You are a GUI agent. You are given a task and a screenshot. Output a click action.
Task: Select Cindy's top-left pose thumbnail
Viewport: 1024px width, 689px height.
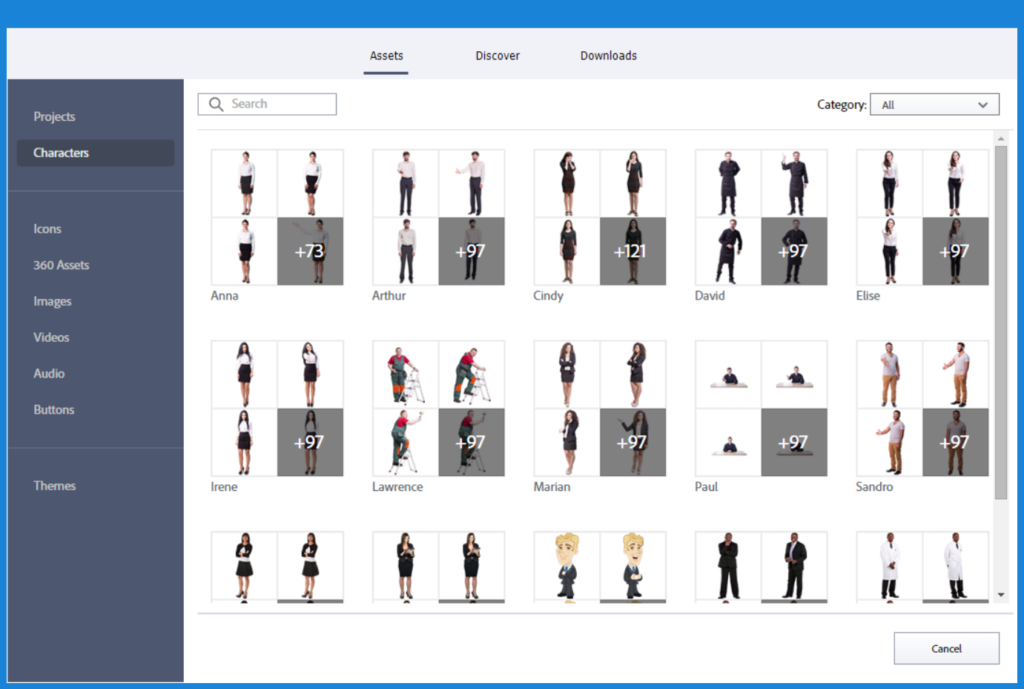pos(567,184)
